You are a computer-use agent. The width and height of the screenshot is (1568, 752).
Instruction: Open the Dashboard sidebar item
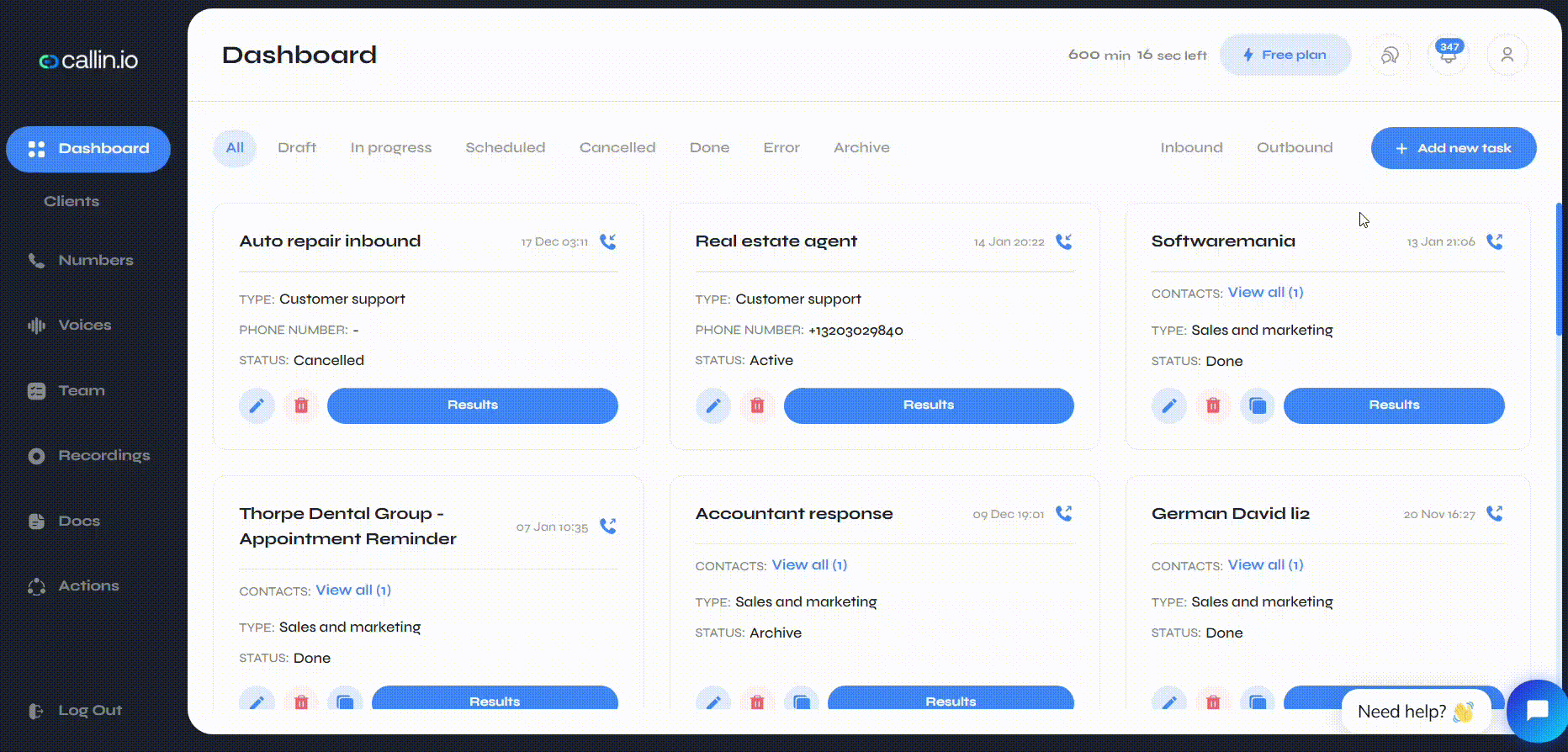click(88, 149)
